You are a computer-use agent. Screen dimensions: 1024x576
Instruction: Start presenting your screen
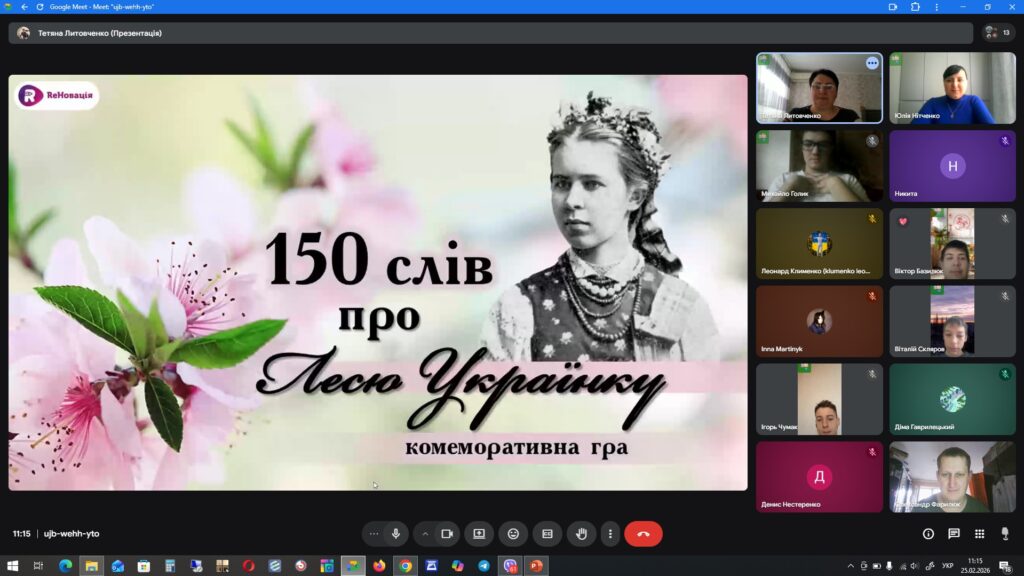479,534
